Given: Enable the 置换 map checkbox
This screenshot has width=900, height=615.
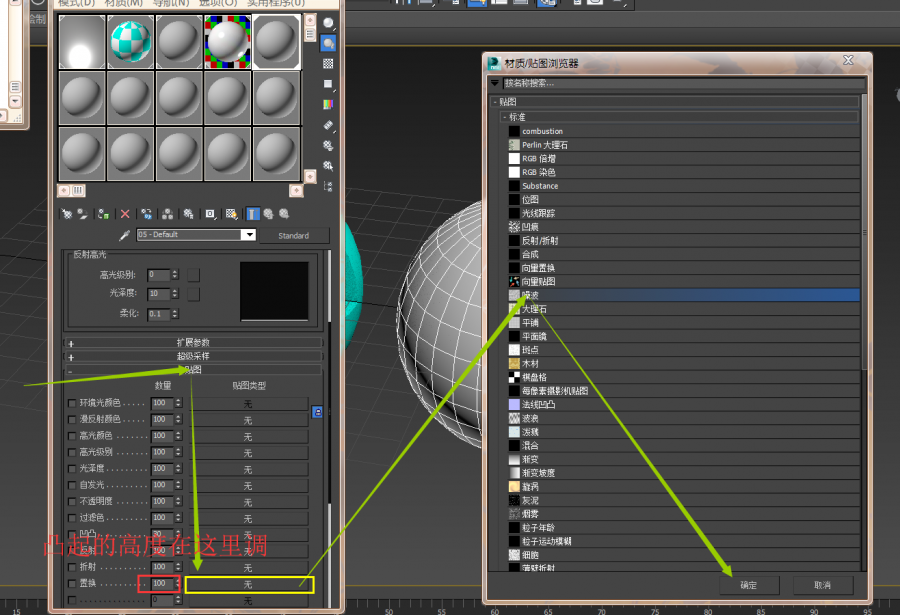Looking at the screenshot, I should point(71,583).
